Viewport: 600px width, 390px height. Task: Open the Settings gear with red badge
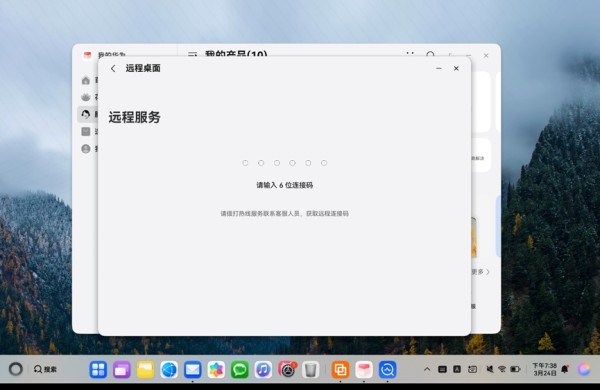point(287,370)
